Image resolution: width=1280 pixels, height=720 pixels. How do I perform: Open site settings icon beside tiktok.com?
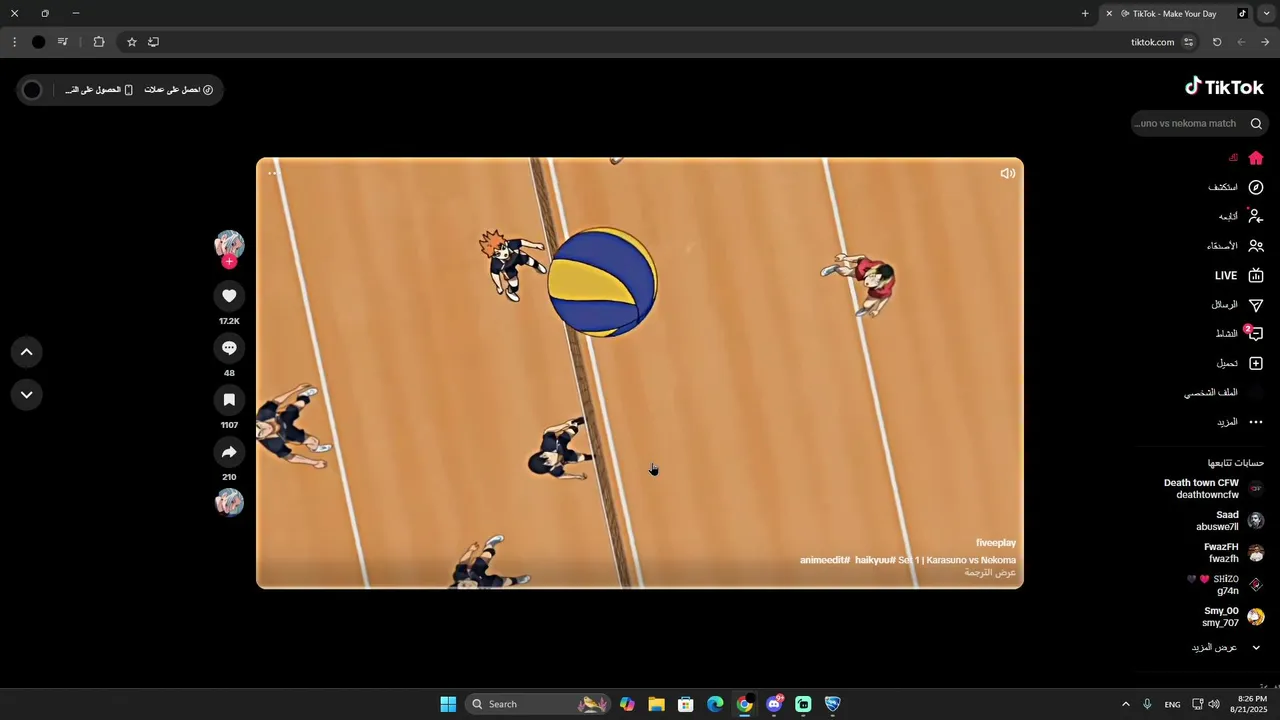[x=1188, y=42]
